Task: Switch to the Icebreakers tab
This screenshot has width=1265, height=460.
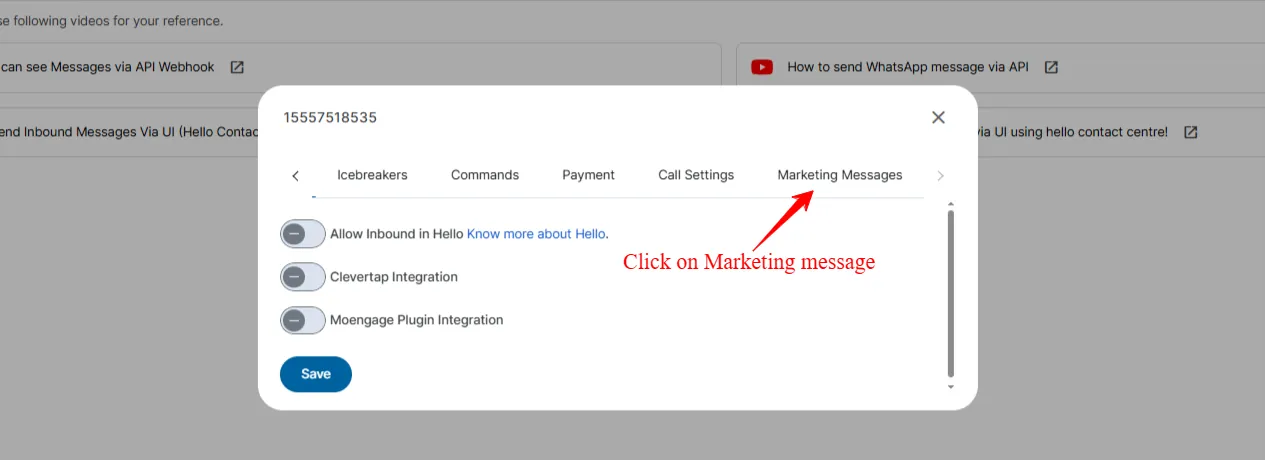Action: coord(372,175)
